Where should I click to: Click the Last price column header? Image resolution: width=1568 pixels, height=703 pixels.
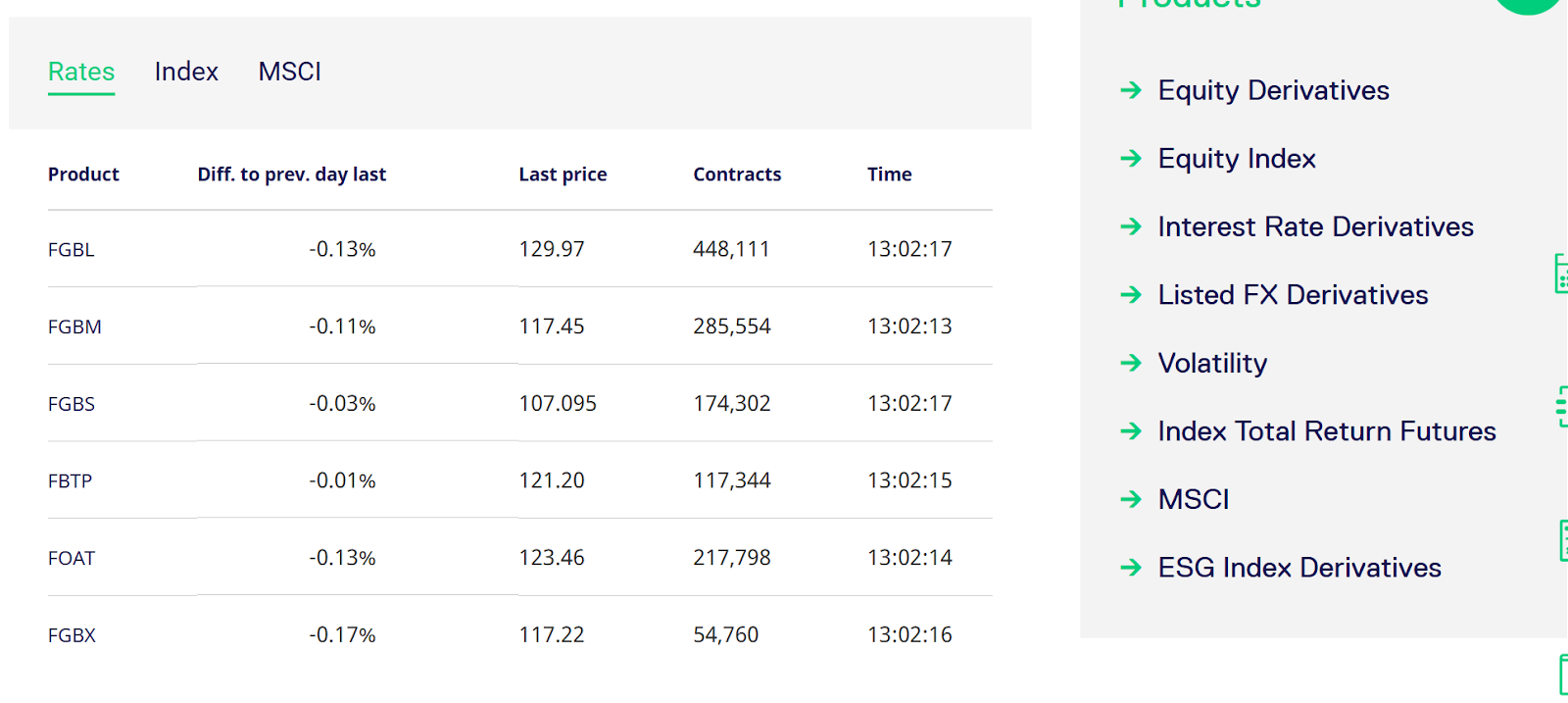[563, 175]
